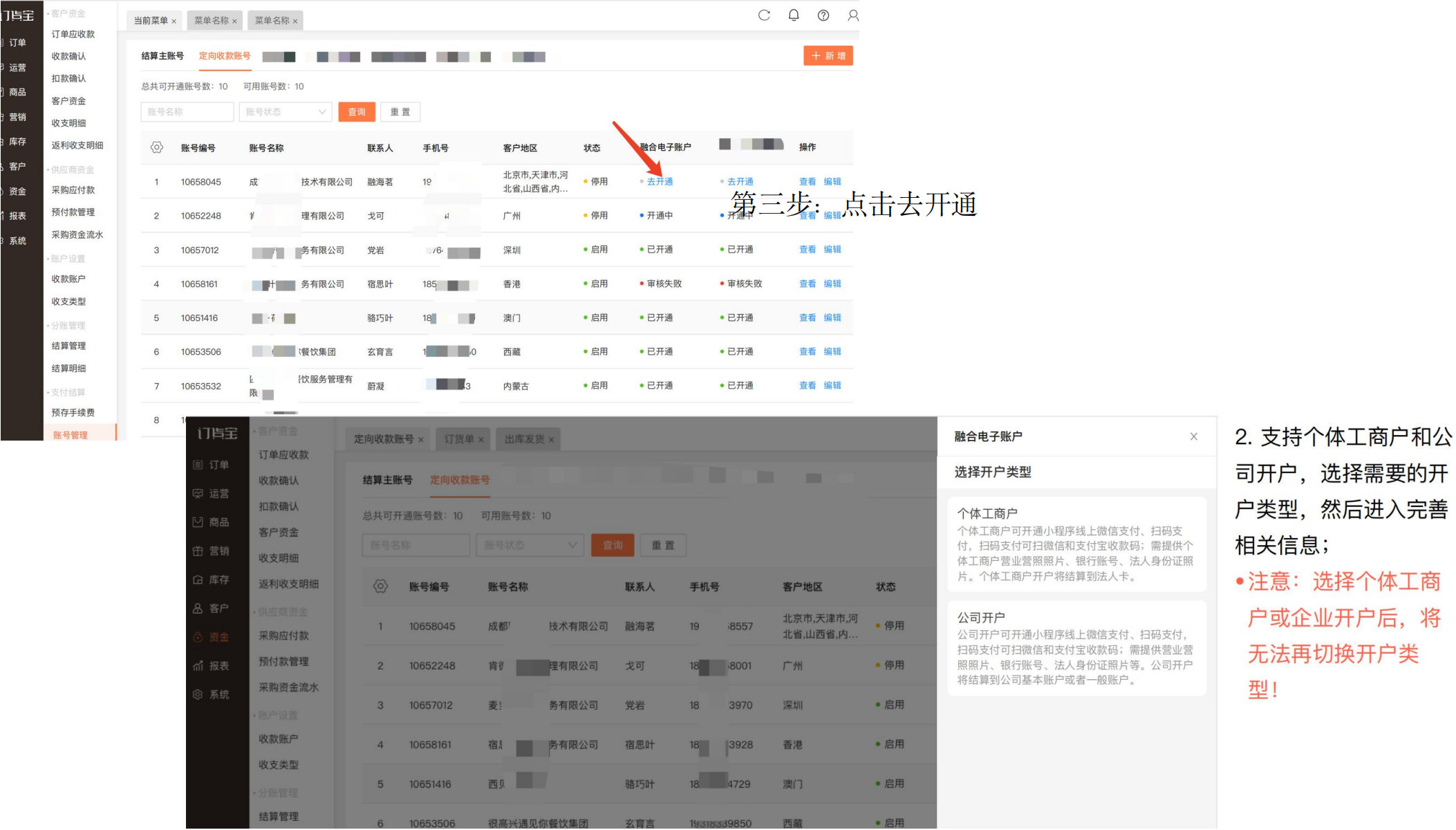The width and height of the screenshot is (1456, 830).
Task: Click the refresh icon in top bar
Action: click(764, 15)
